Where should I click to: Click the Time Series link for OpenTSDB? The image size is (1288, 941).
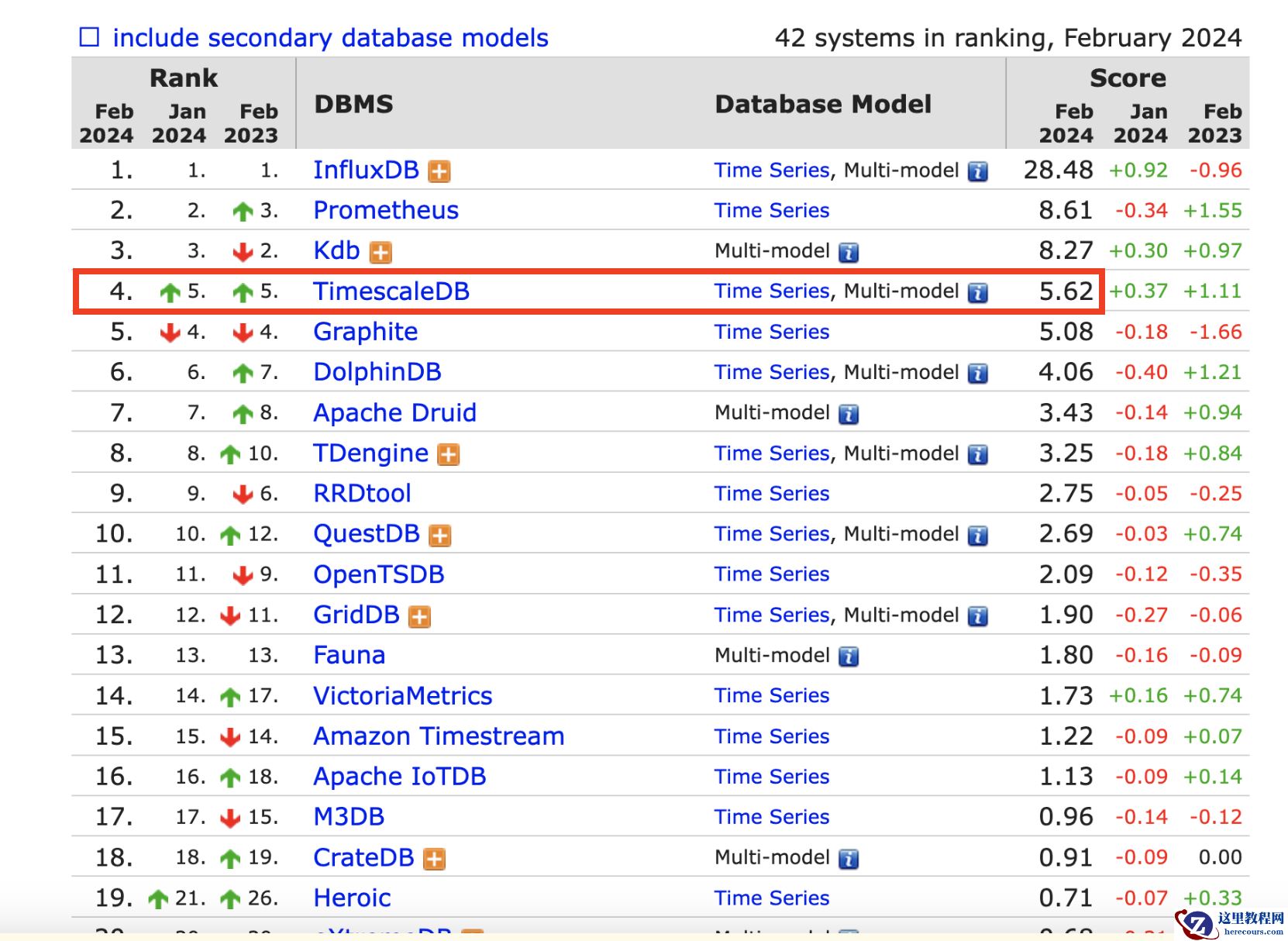point(772,574)
